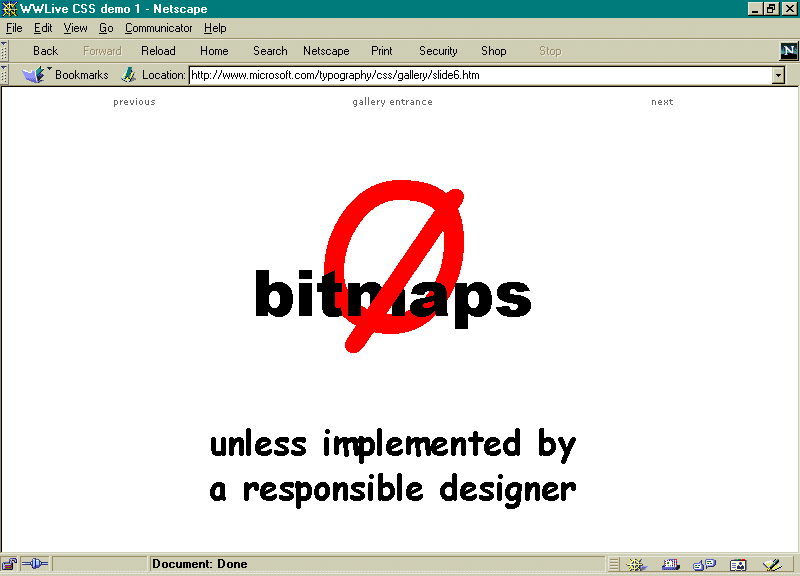Screen dimensions: 800x576
Task: Follow the 'next' link
Action: (662, 102)
